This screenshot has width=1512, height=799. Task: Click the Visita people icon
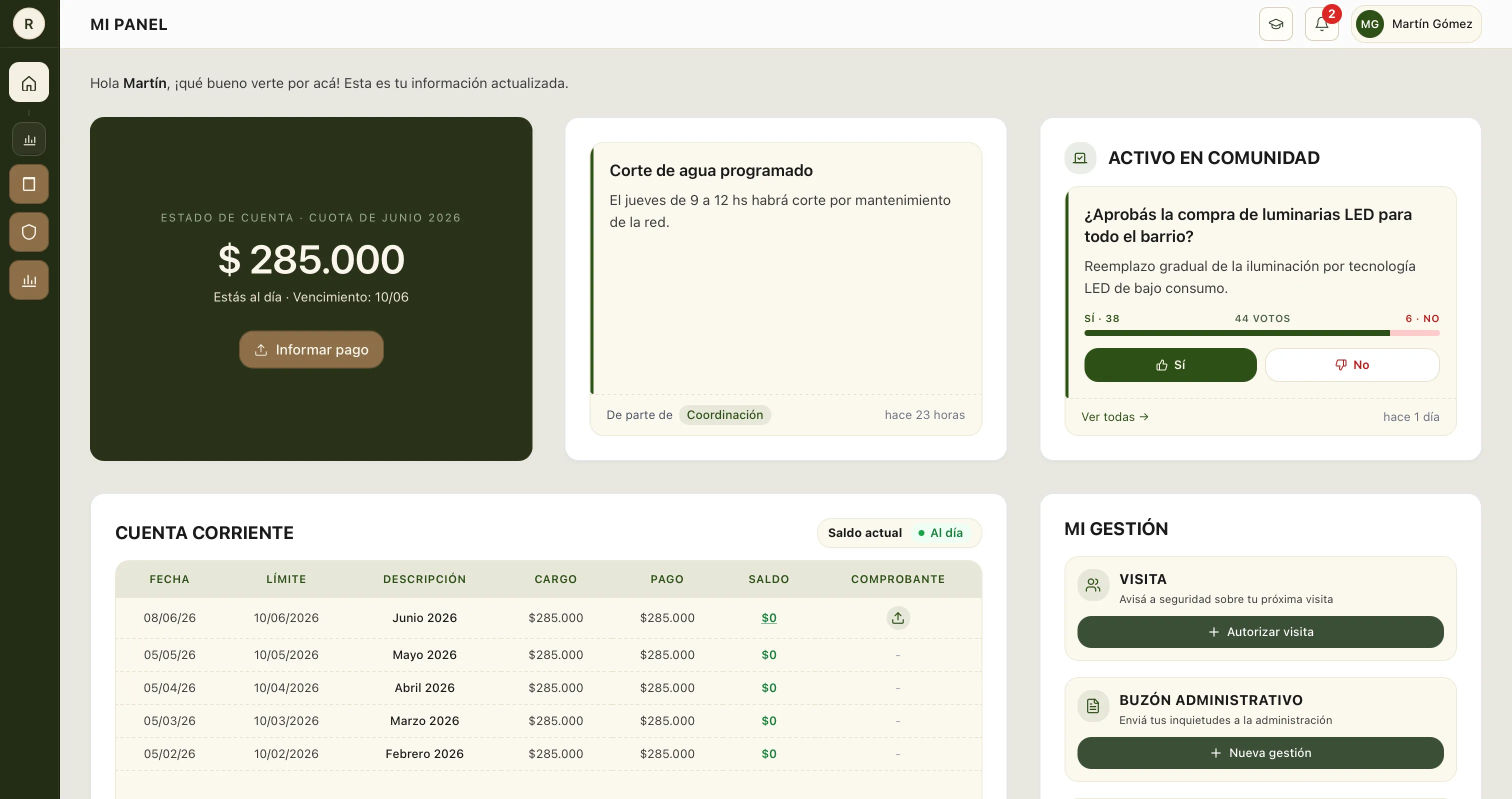pyautogui.click(x=1093, y=585)
